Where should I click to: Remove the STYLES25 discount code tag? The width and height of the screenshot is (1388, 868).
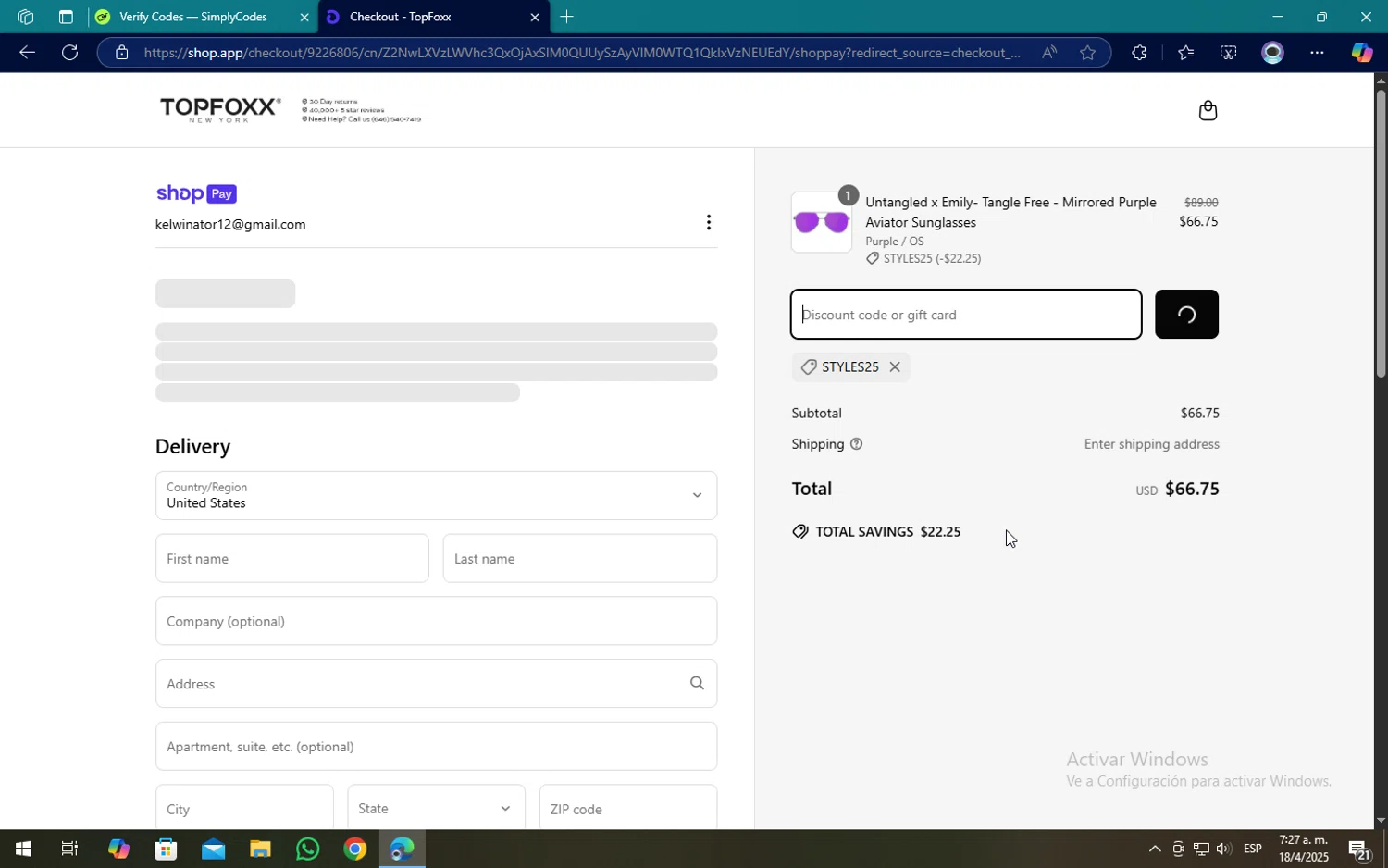(895, 367)
